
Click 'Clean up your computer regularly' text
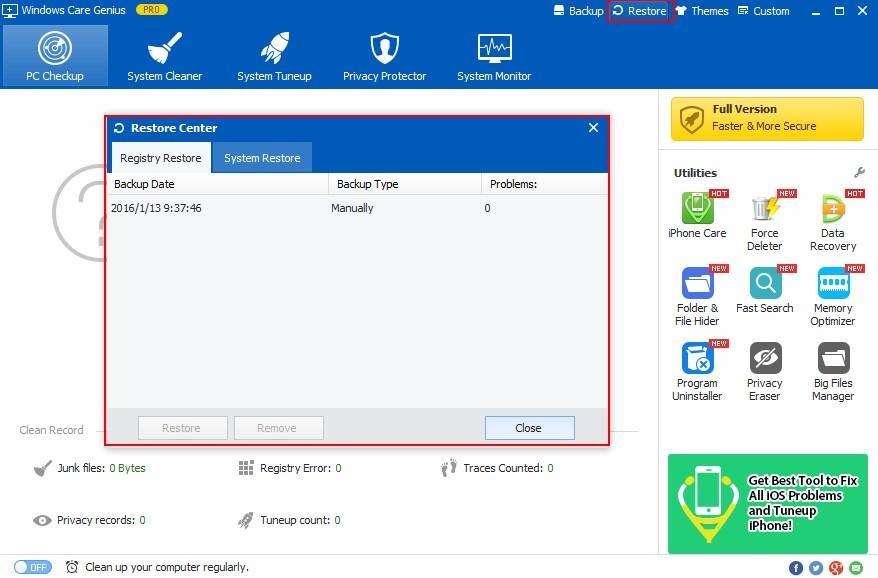point(167,567)
